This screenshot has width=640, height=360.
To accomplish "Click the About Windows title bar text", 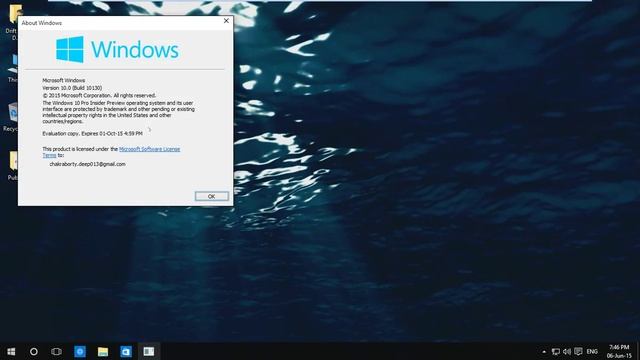I will [42, 23].
